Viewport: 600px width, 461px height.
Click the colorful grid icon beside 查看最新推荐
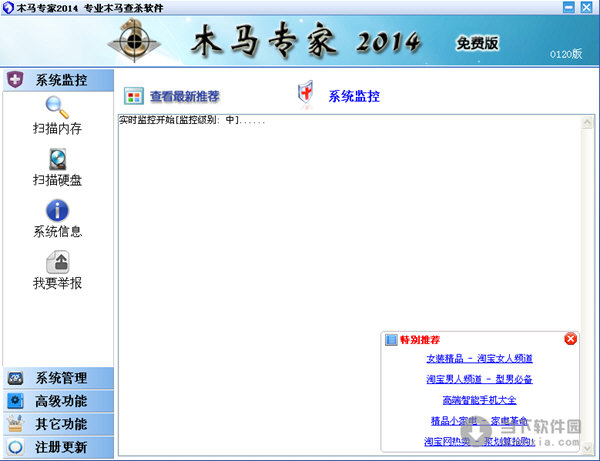[134, 96]
